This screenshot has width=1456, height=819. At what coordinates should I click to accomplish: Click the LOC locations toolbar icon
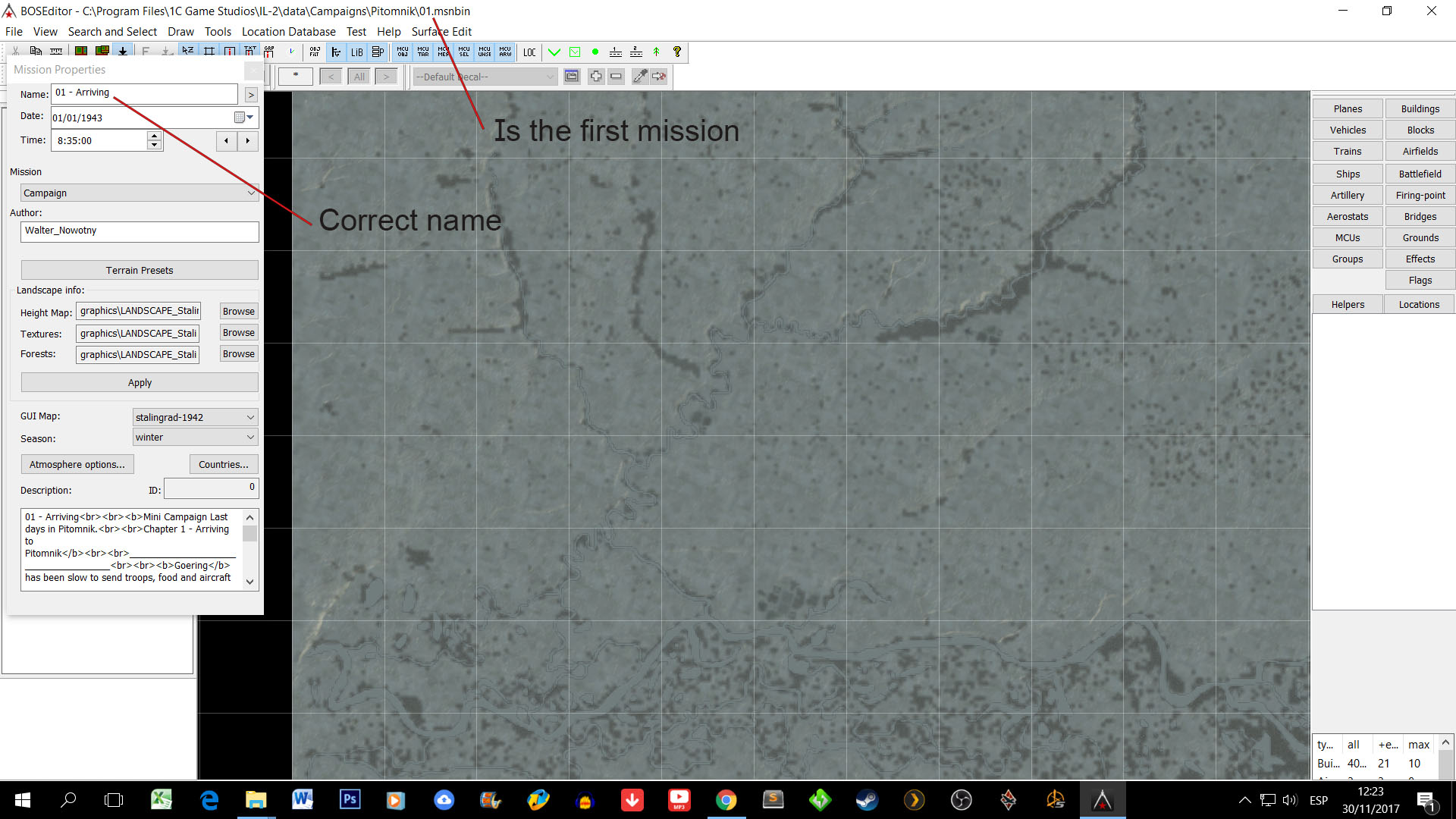[529, 52]
